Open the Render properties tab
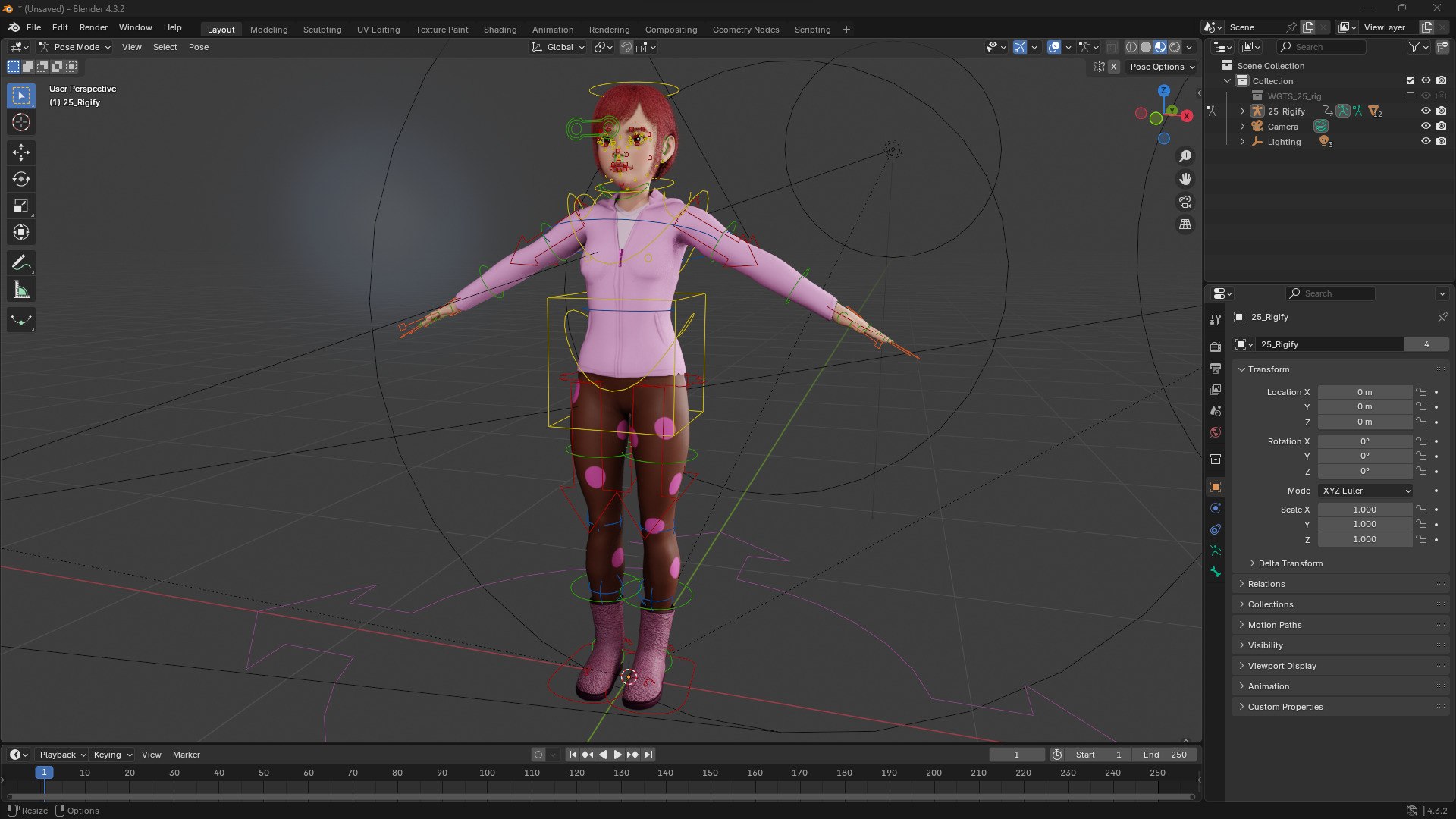This screenshot has width=1456, height=819. 1216,347
